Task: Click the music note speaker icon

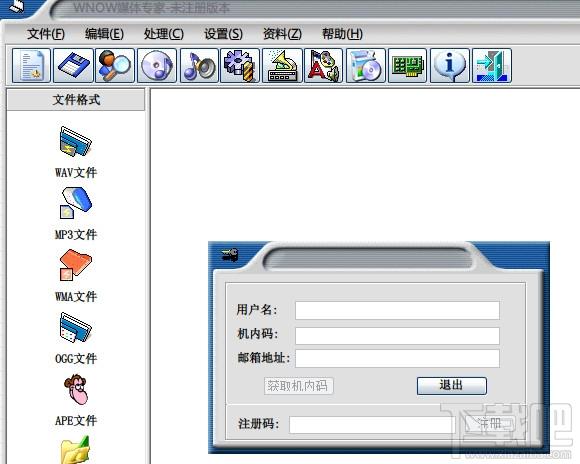Action: point(199,65)
